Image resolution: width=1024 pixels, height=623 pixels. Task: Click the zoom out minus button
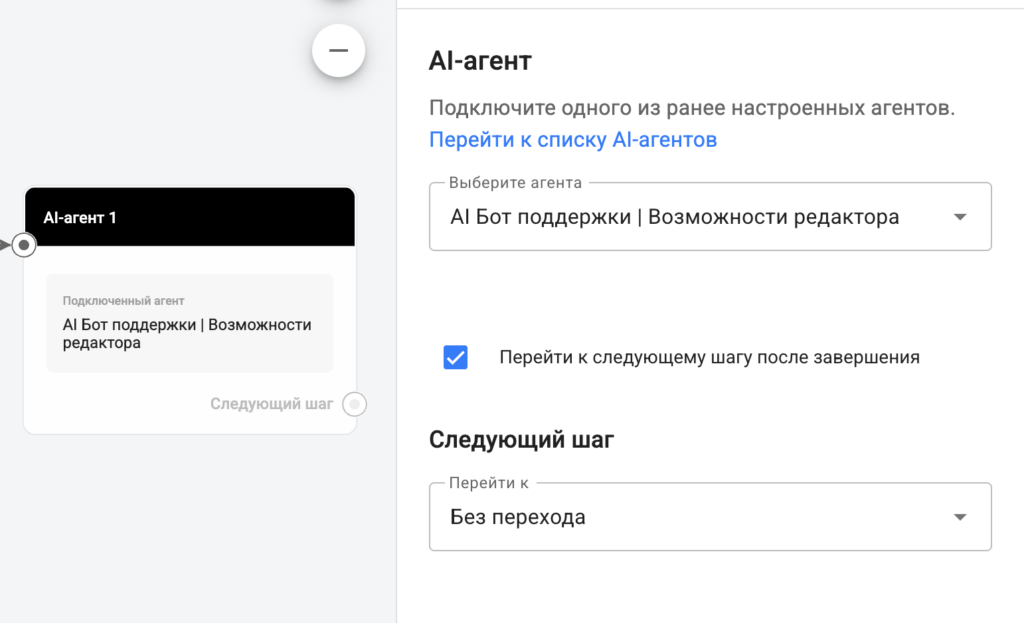pos(338,51)
